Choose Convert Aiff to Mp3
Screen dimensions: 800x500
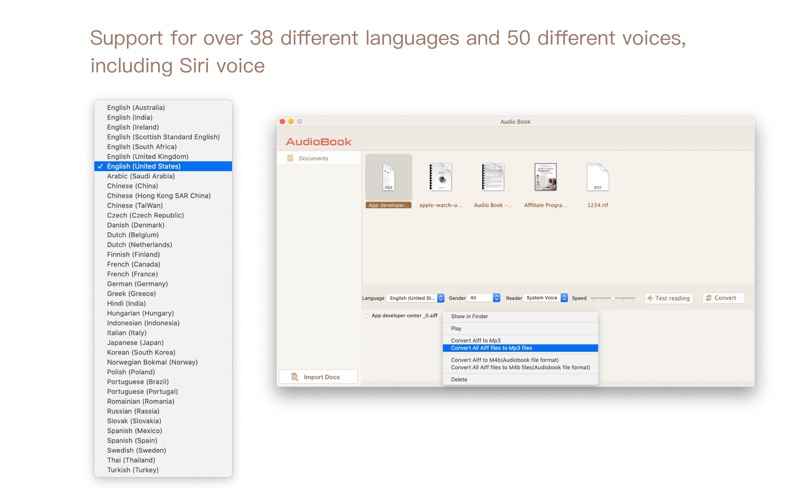click(x=520, y=340)
